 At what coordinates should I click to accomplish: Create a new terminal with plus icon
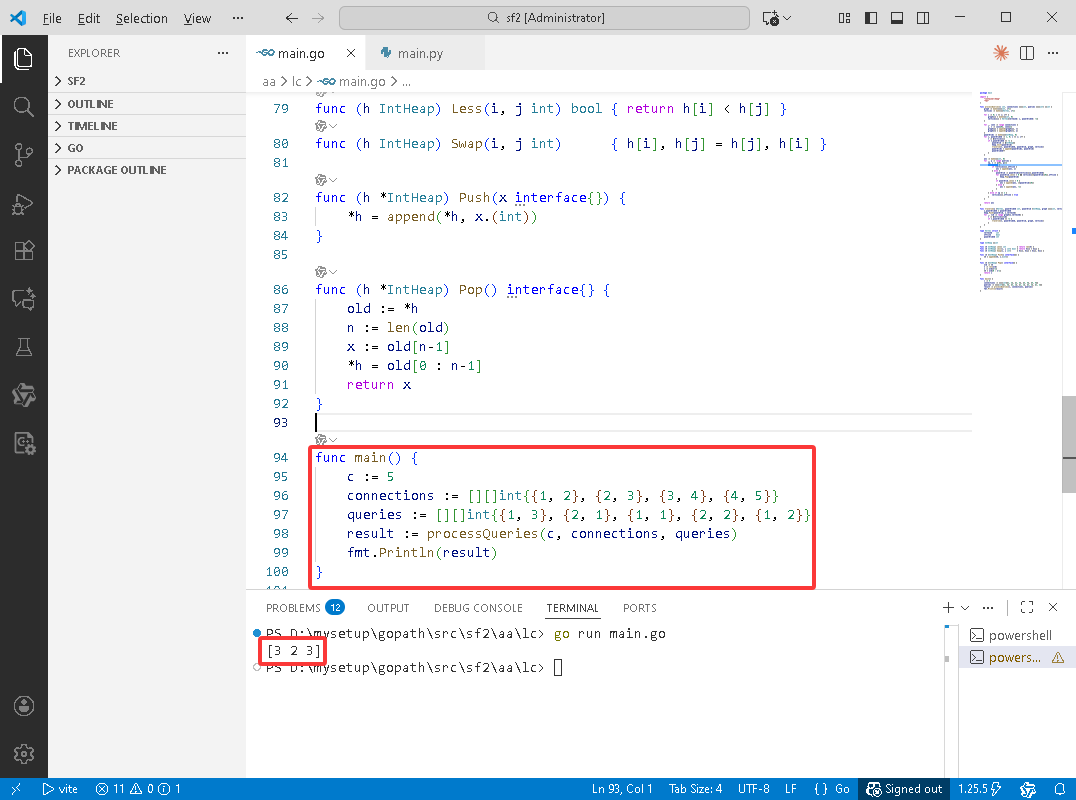click(948, 607)
